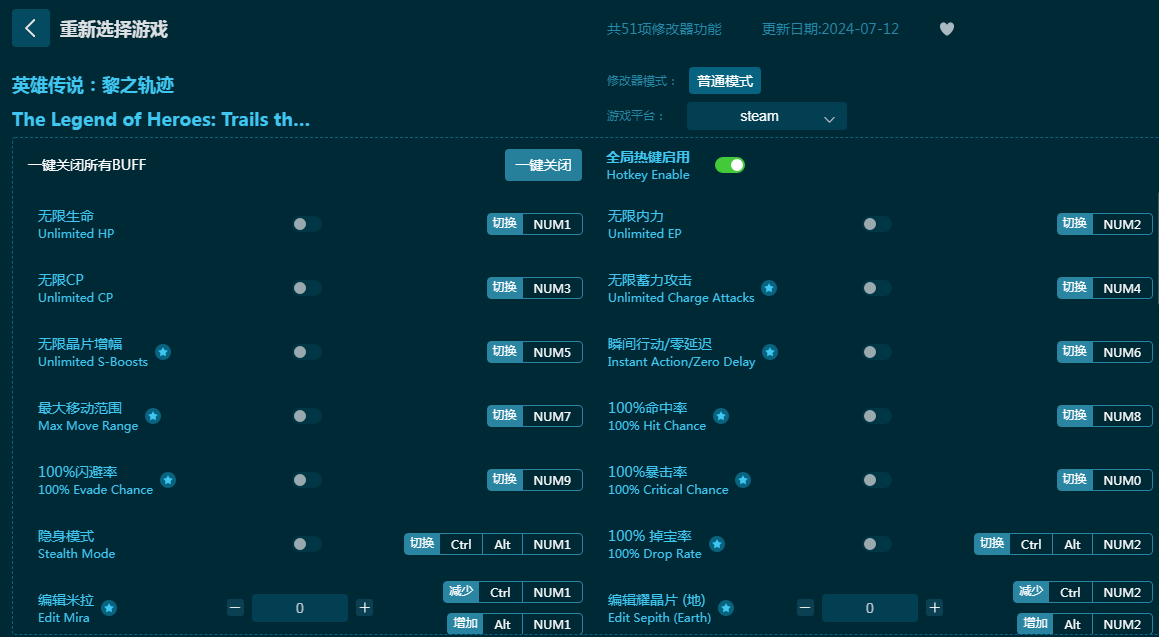1159x637 pixels.
Task: Enable 100% Critical Chance switch
Action: tap(877, 480)
